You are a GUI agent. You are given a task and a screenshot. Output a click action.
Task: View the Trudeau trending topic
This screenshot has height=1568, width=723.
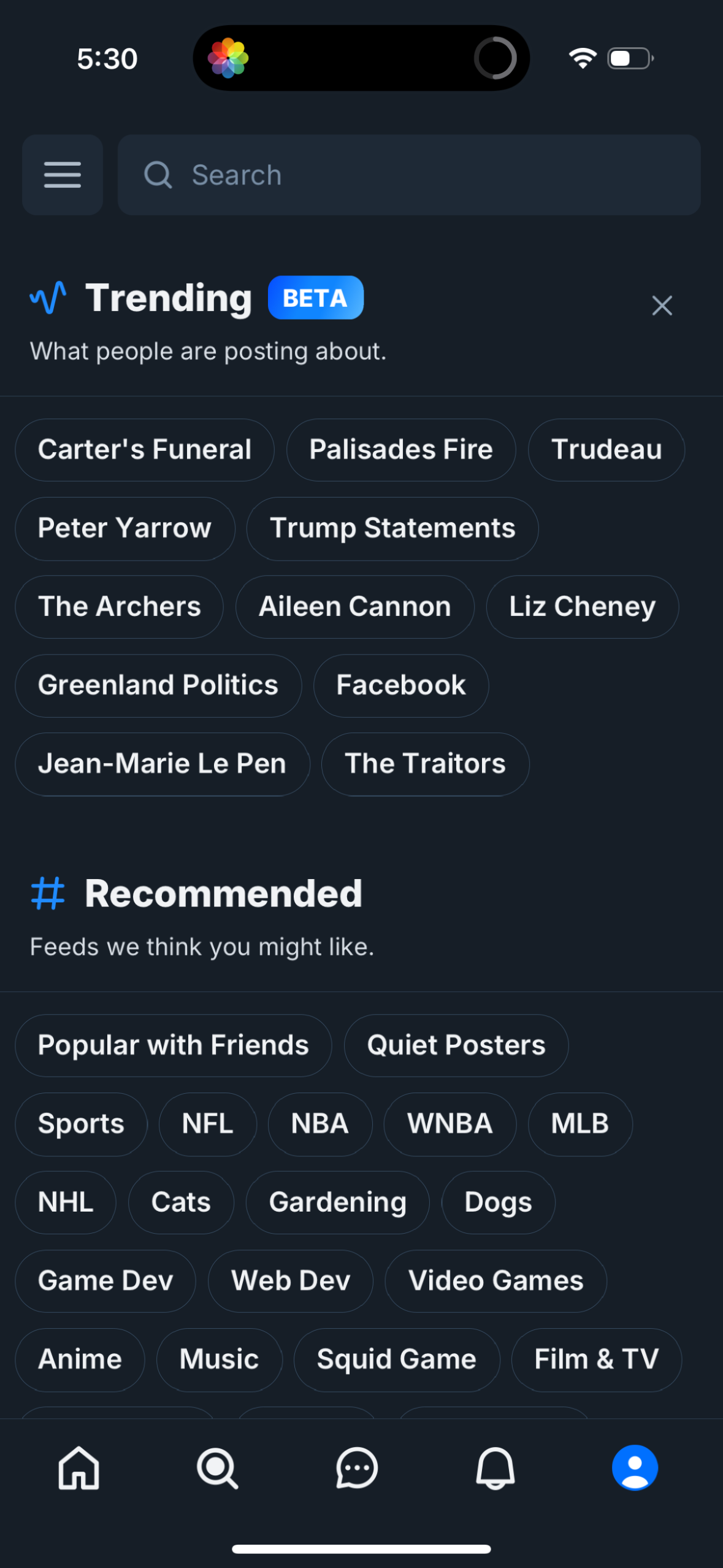tap(606, 450)
